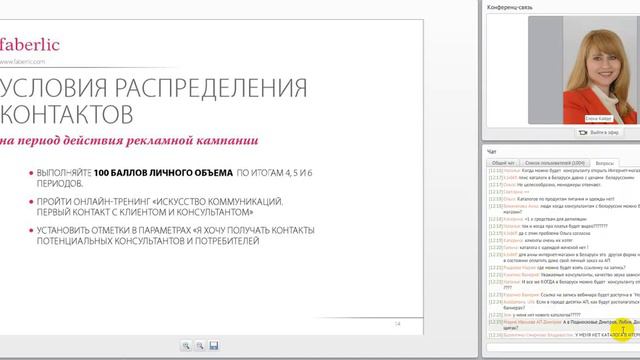This screenshot has width=640, height=360.
Task: Click chat message 'Каталогов по продуктам питания и одежды нет!'
Action: pos(565,199)
